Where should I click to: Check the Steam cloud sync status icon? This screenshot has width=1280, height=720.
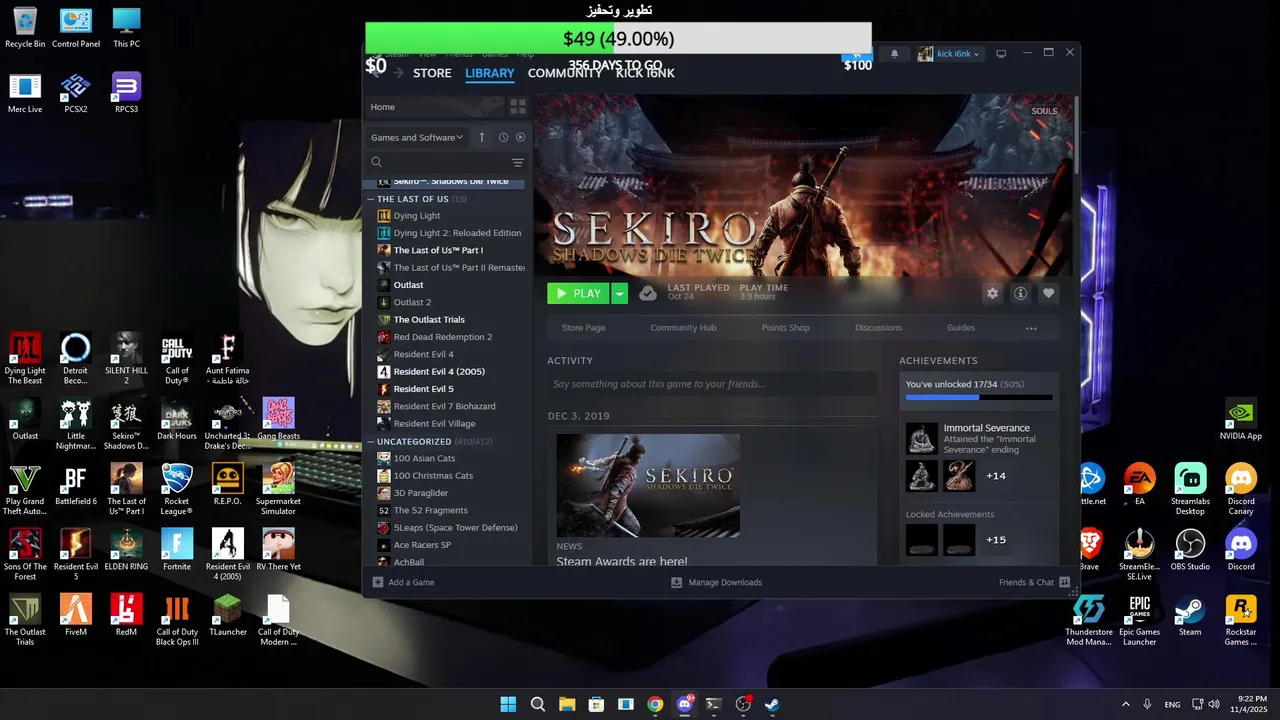648,293
